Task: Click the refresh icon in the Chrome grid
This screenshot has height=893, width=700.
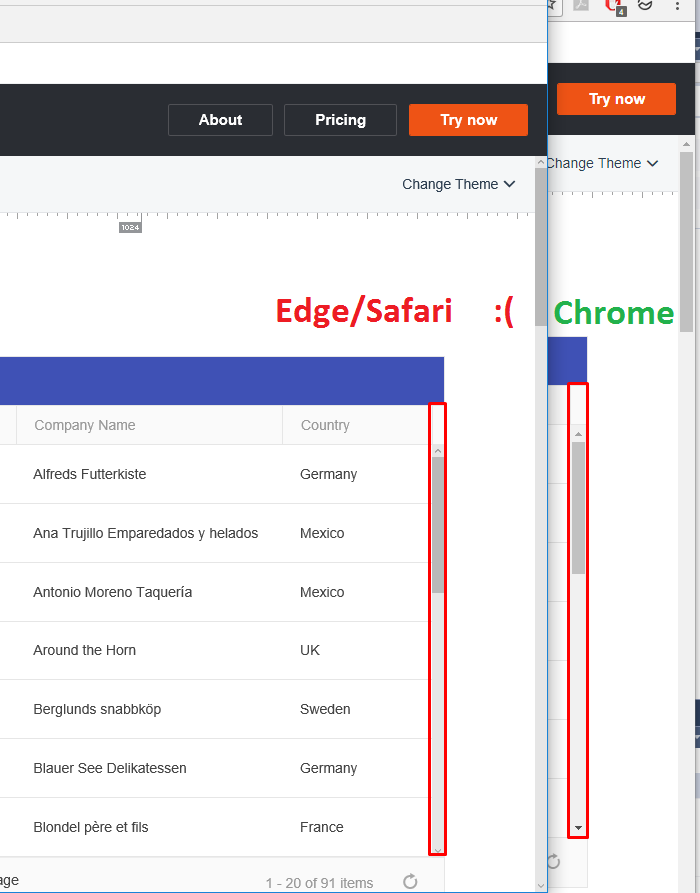Action: coord(553,860)
